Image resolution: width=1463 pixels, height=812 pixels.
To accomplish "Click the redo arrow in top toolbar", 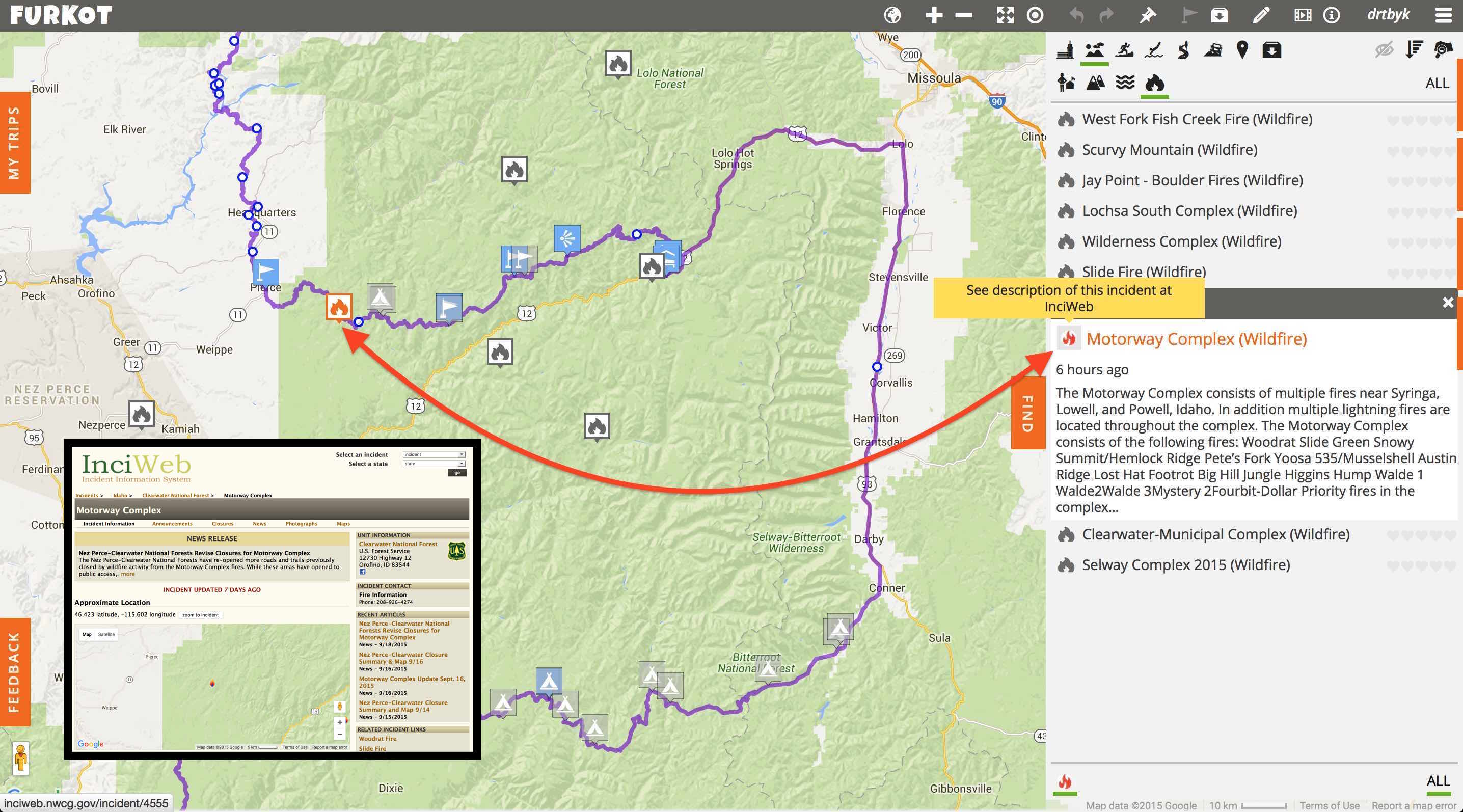I will pos(1106,15).
